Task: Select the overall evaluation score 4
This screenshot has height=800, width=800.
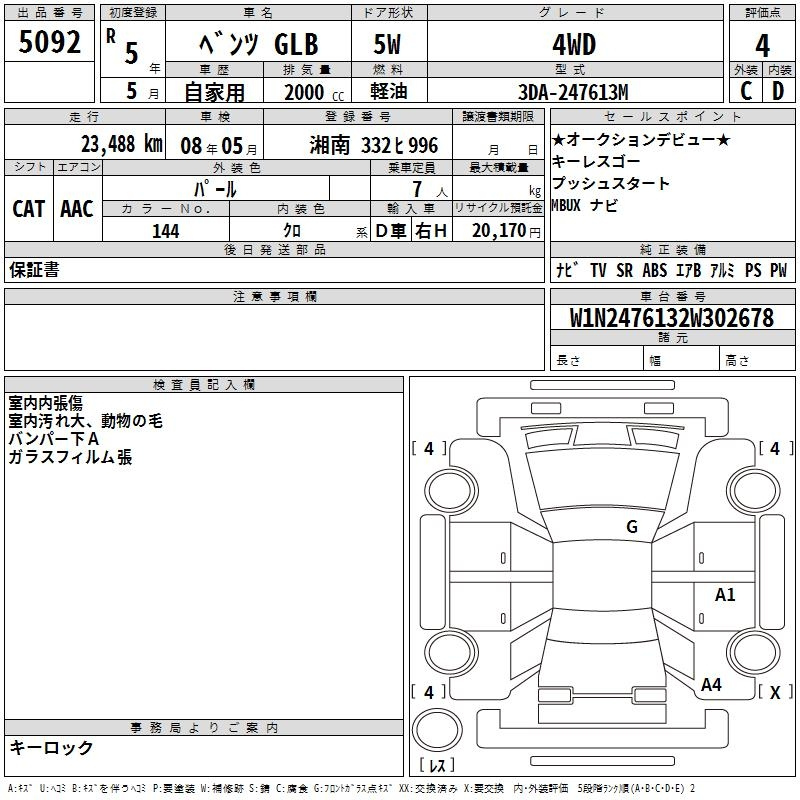Action: point(762,45)
